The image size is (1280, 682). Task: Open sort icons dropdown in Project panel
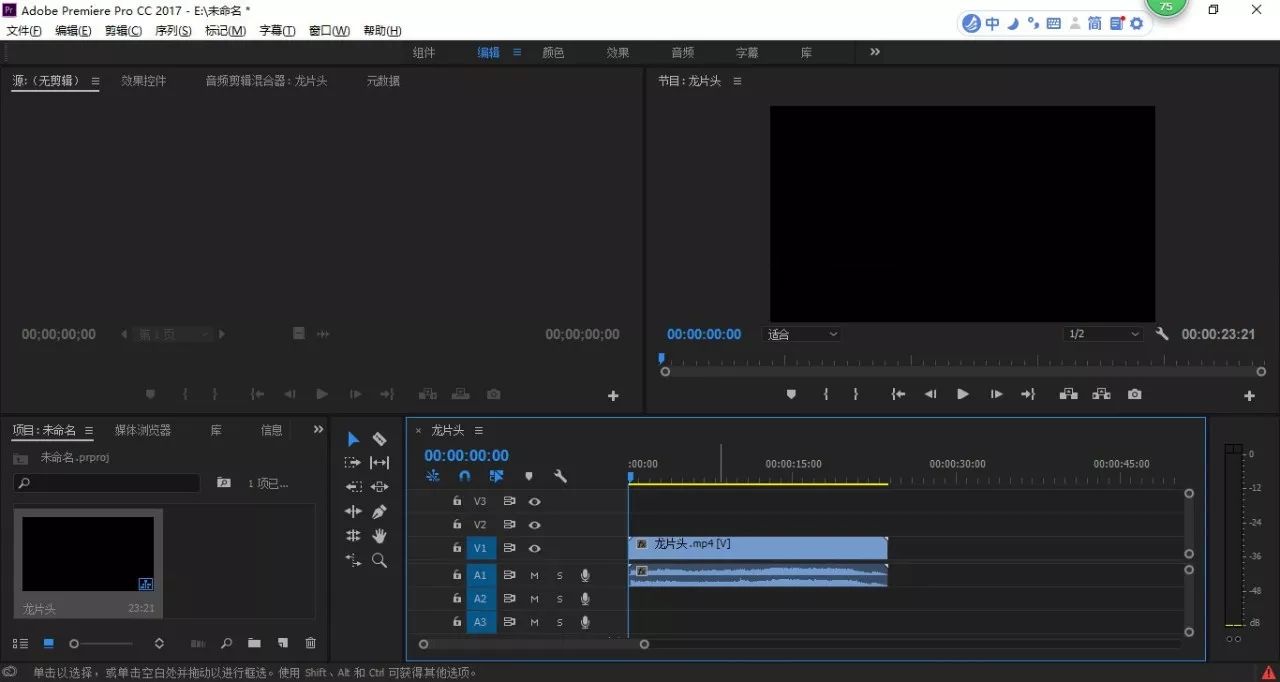tap(159, 643)
